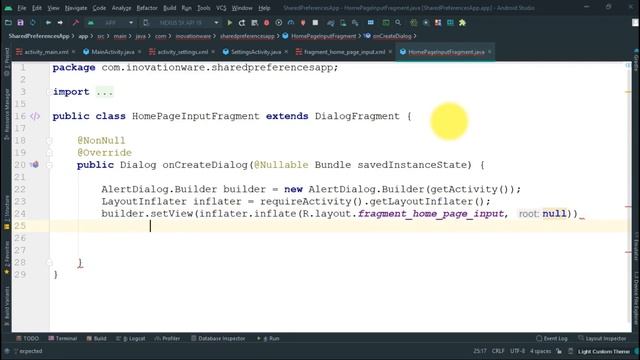Viewport: 640px width, 360px height.
Task: Open the Tools menu
Action: [x=204, y=8]
